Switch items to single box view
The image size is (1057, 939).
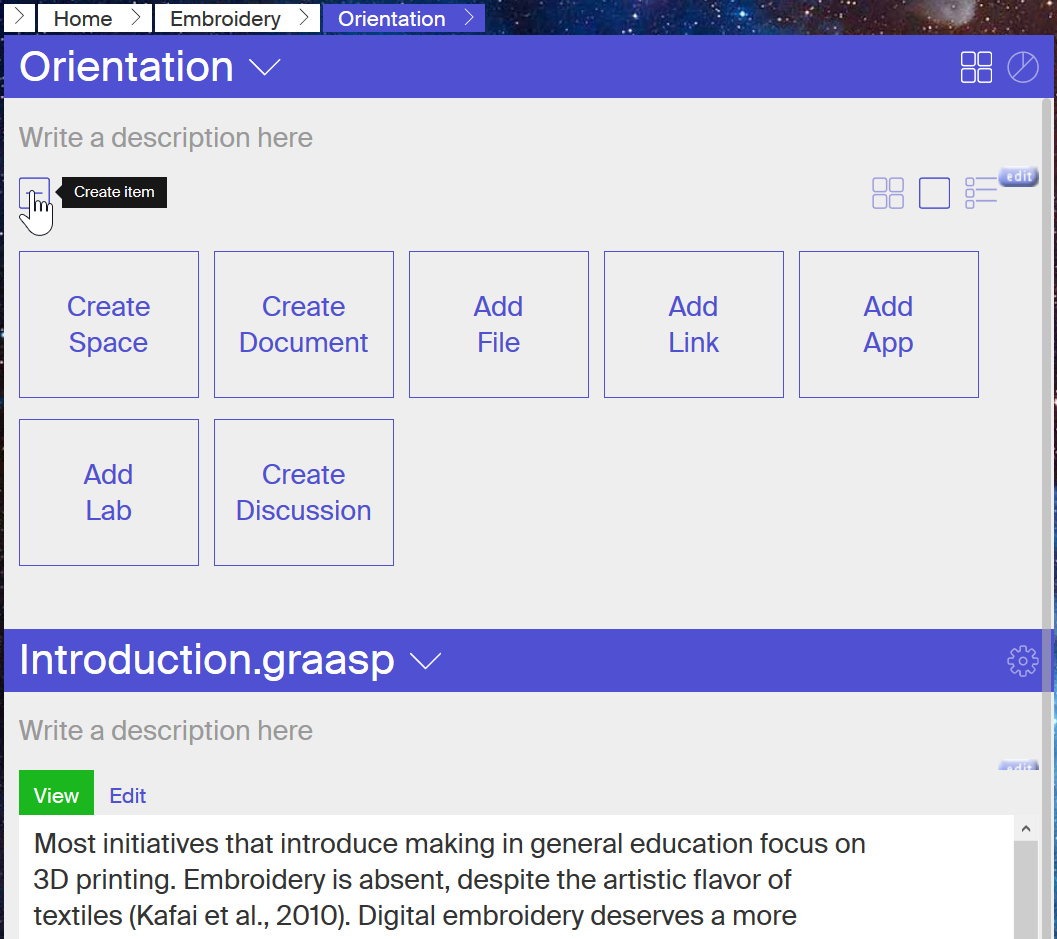click(934, 193)
